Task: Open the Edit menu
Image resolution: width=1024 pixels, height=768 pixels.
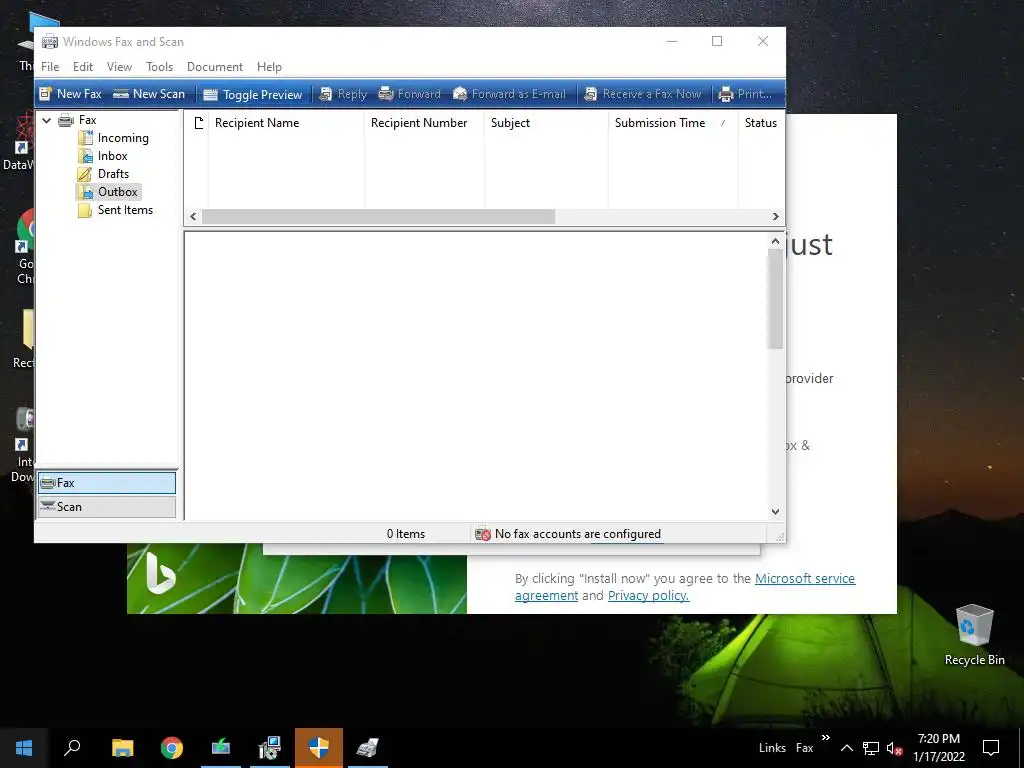Action: tap(82, 67)
